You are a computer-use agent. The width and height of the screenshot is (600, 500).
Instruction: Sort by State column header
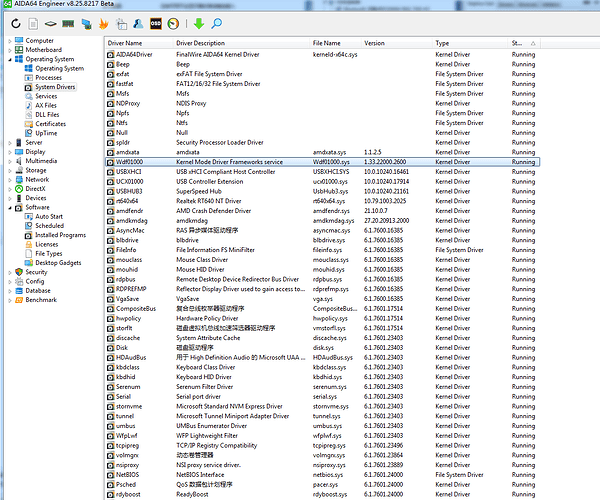[x=524, y=43]
